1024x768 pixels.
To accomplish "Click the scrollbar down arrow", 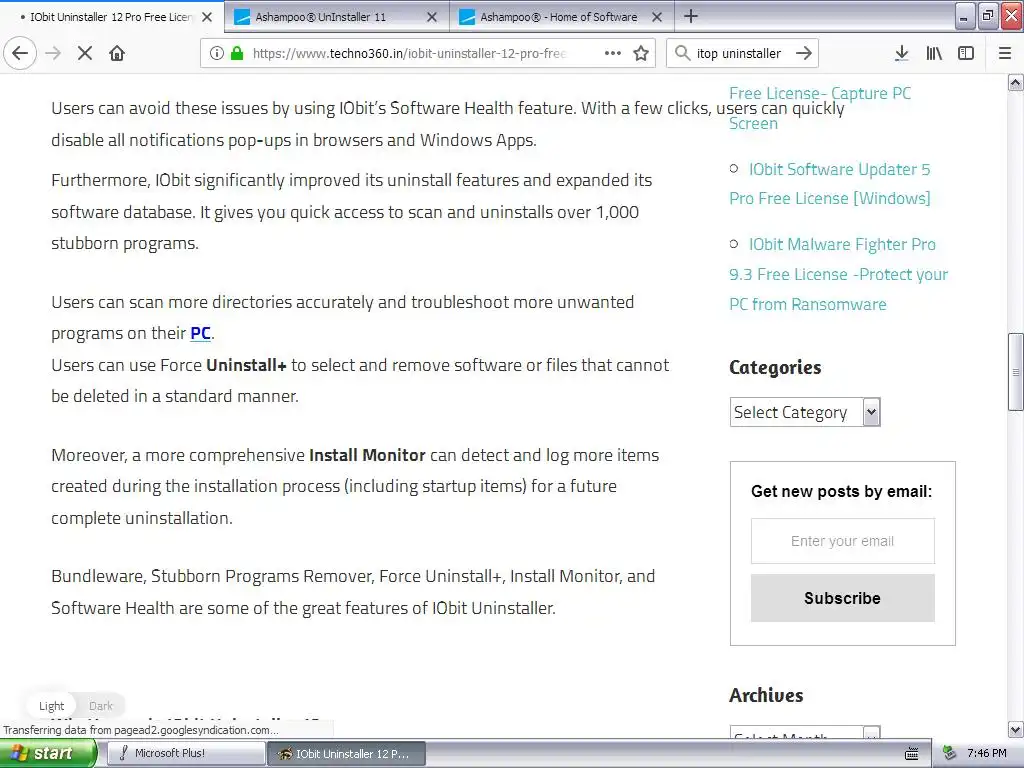I will (x=1016, y=729).
